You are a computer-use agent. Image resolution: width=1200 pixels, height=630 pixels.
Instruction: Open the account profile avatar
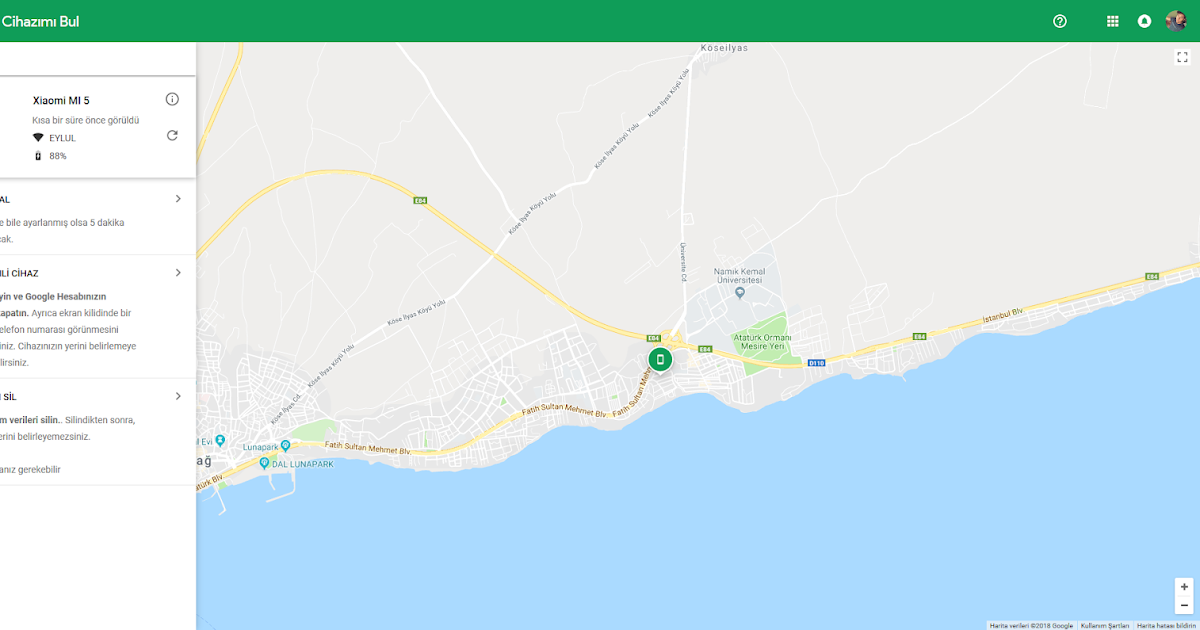pos(1176,21)
